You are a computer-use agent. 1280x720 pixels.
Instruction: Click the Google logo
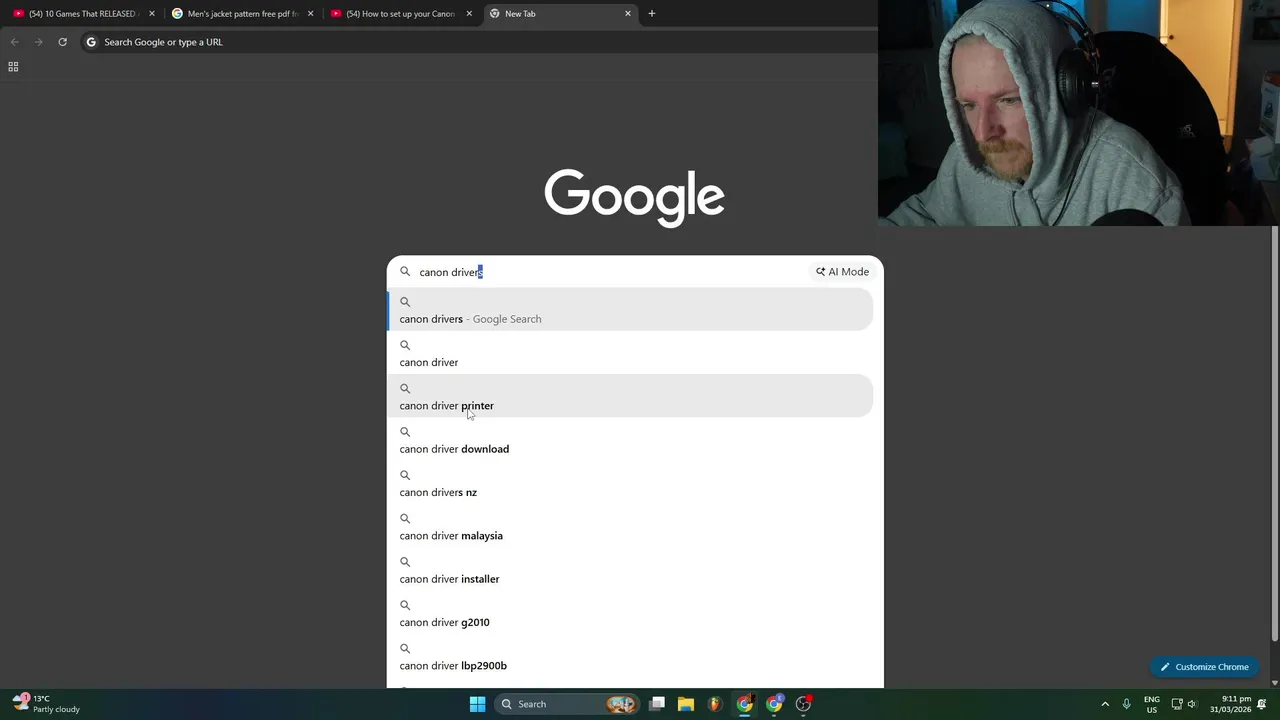(634, 198)
